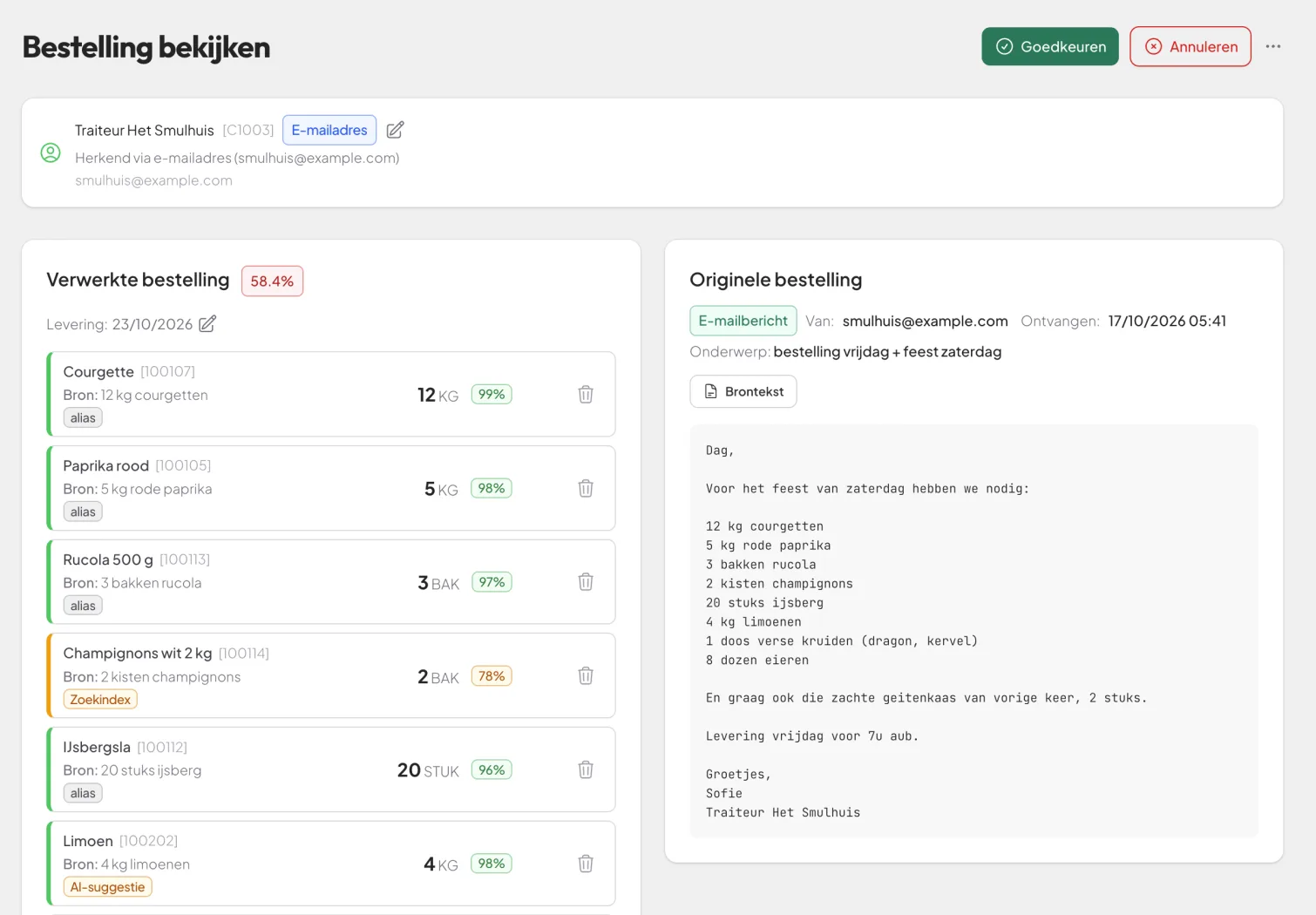Viewport: 1316px width, 915px height.
Task: Approve the order with Goedkeuren
Action: click(1050, 47)
